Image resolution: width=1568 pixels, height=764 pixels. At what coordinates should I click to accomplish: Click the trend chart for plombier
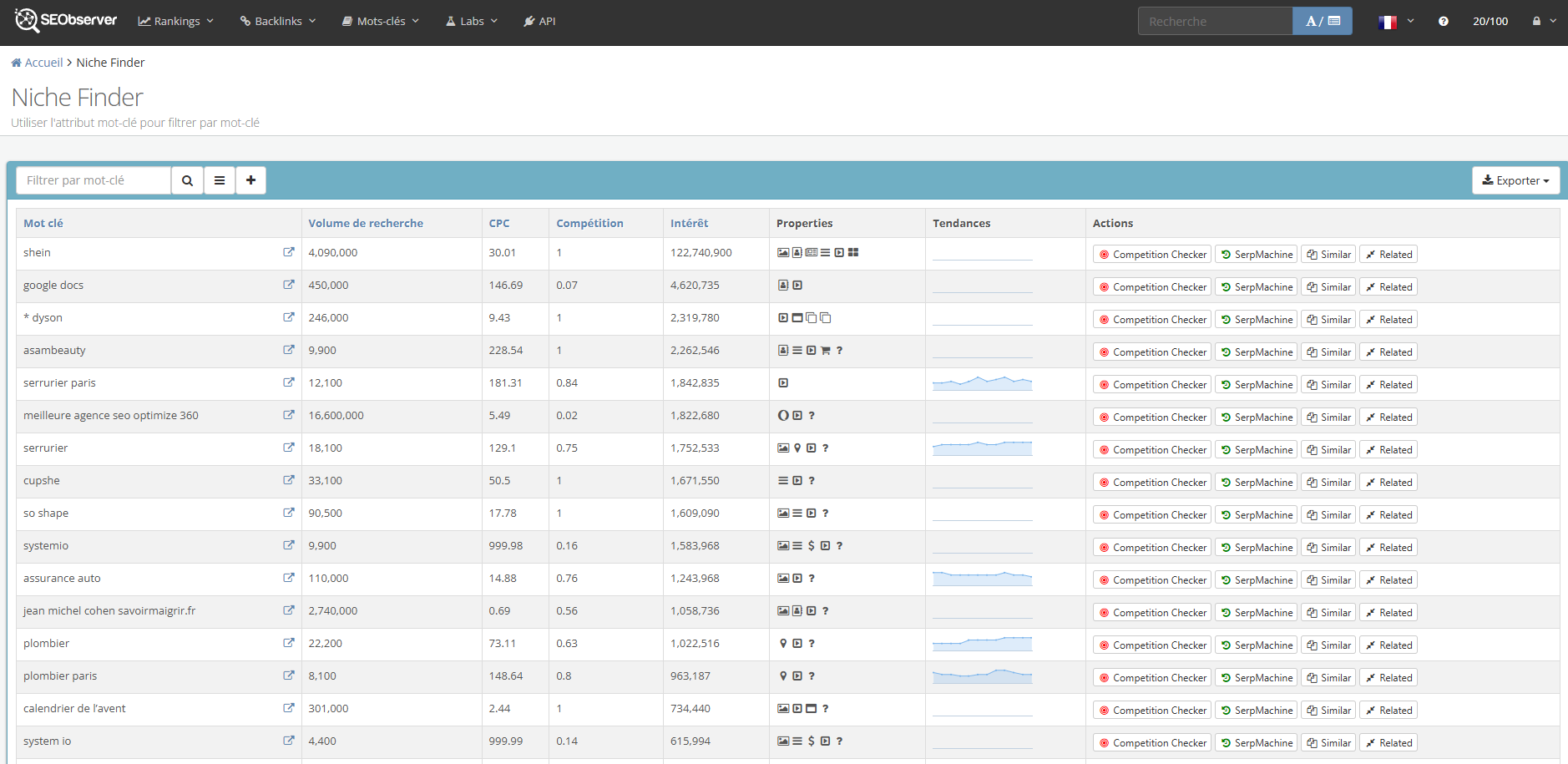coord(982,644)
